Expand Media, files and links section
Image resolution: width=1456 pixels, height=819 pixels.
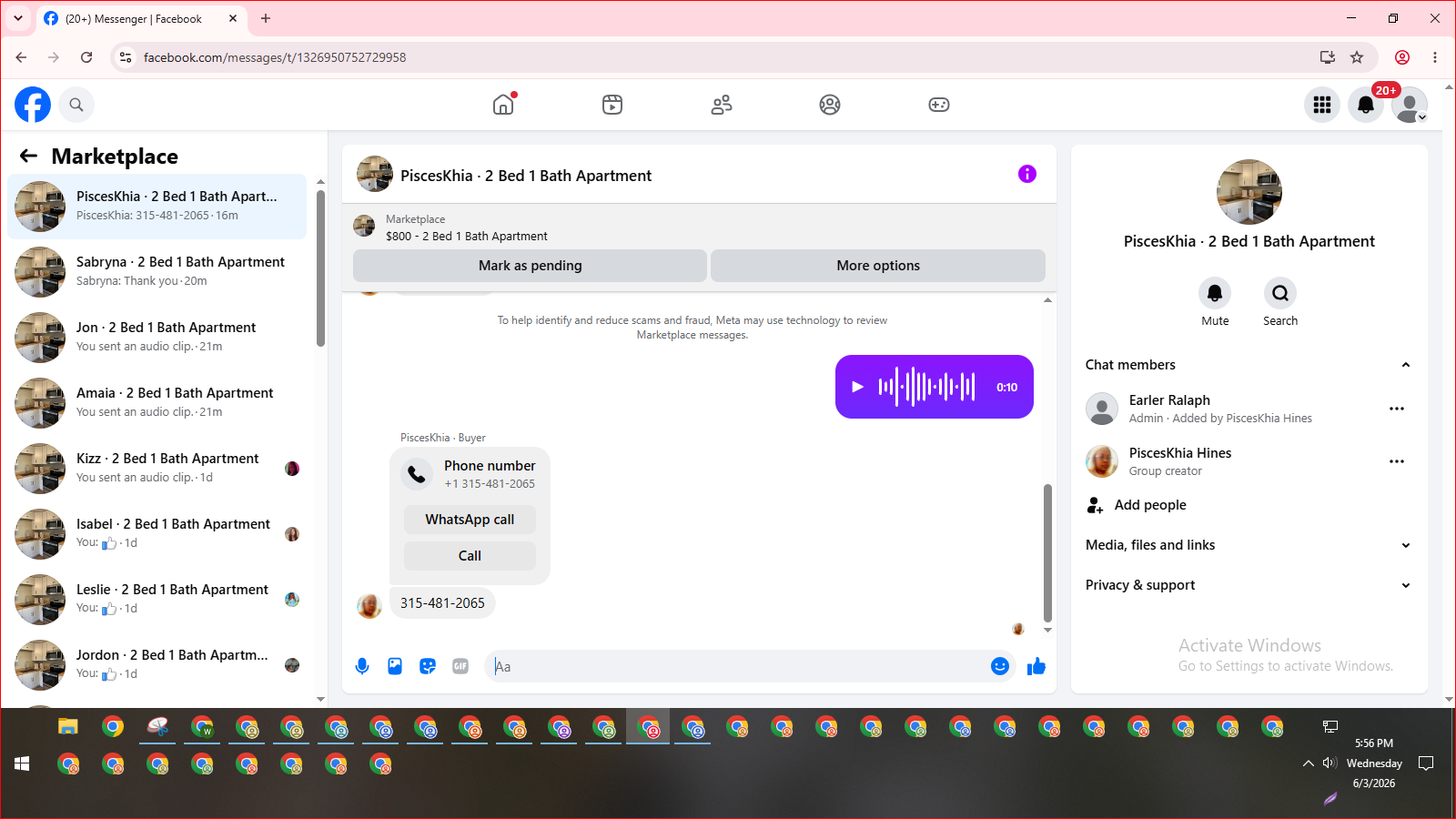(x=1249, y=545)
